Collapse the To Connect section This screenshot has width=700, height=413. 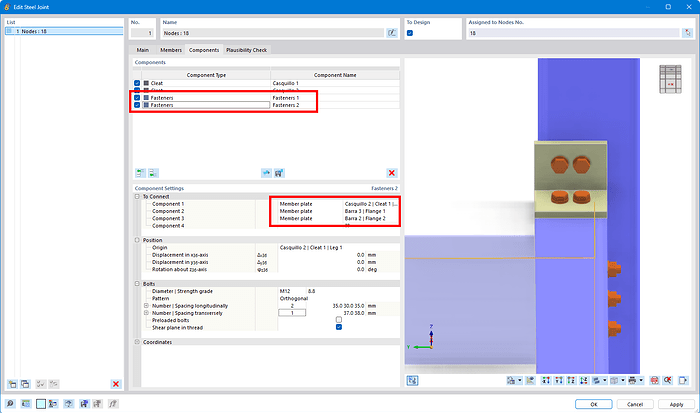(x=137, y=197)
